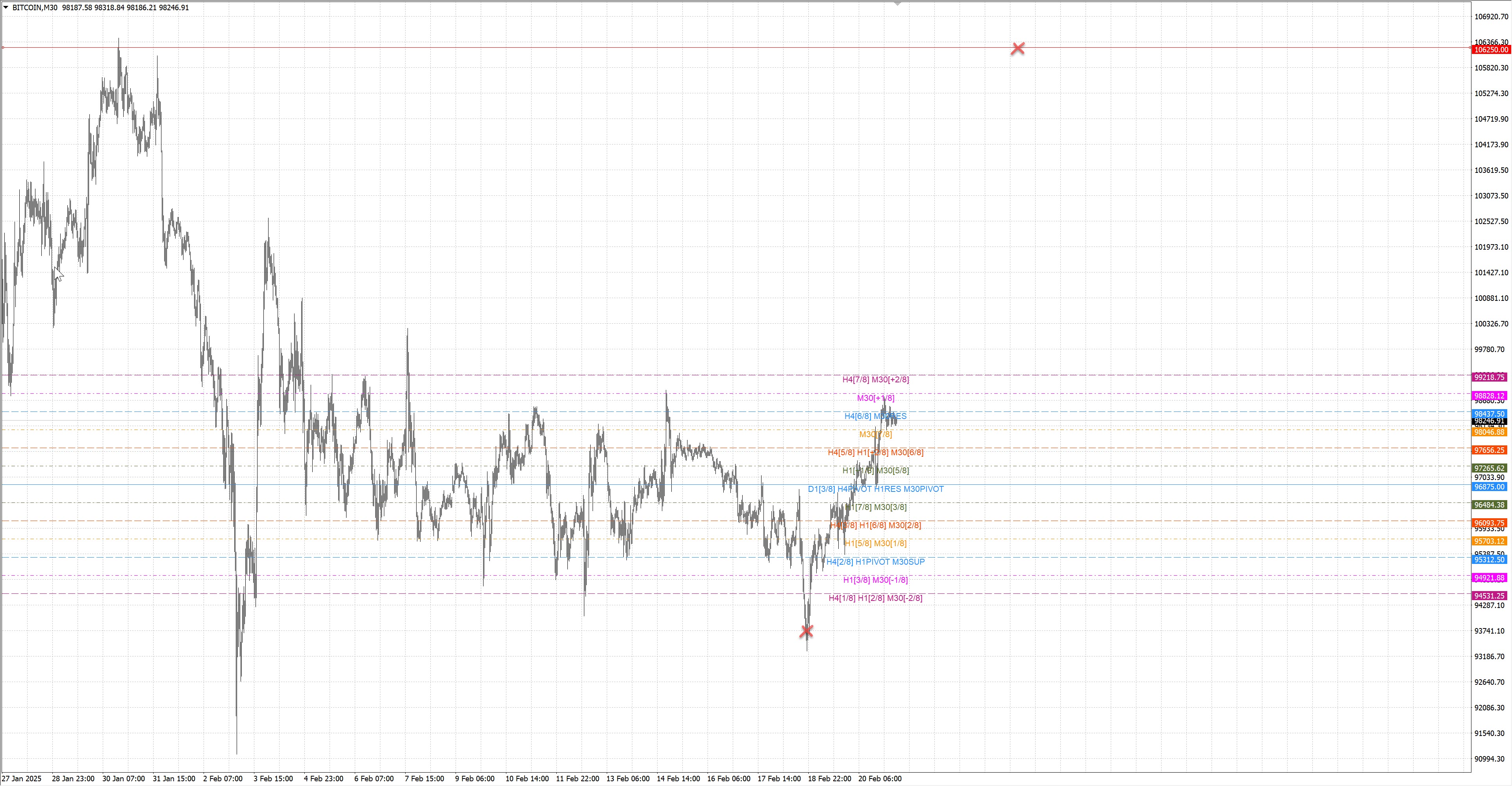This screenshot has width=1512, height=786.
Task: Click the '20 Feb 06:00' time axis label
Action: pyautogui.click(x=879, y=779)
